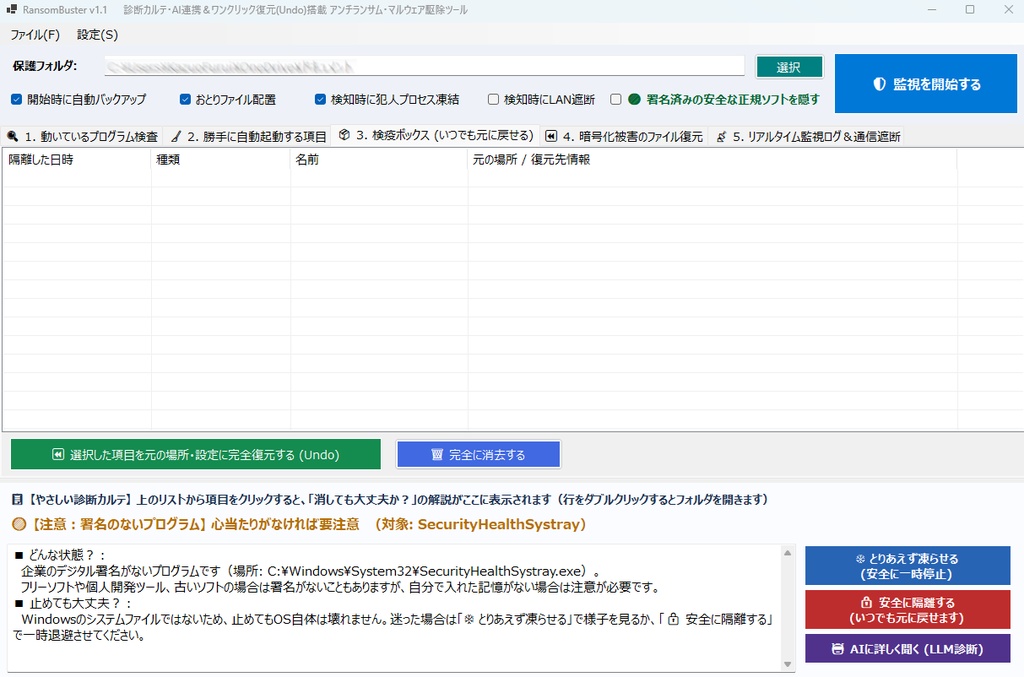The width and height of the screenshot is (1024, 677).
Task: Click the RansomBuster app icon in the title bar
Action: 11,10
